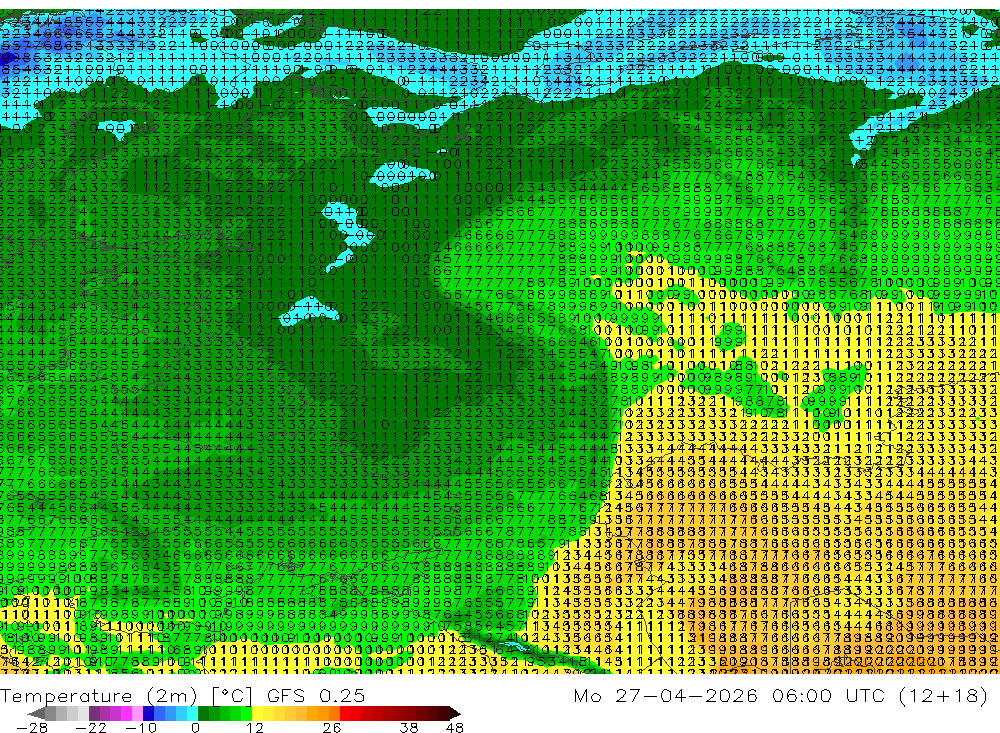Click the gray left arrow of color scale
Image resolution: width=1000 pixels, height=733 pixels.
[36, 714]
